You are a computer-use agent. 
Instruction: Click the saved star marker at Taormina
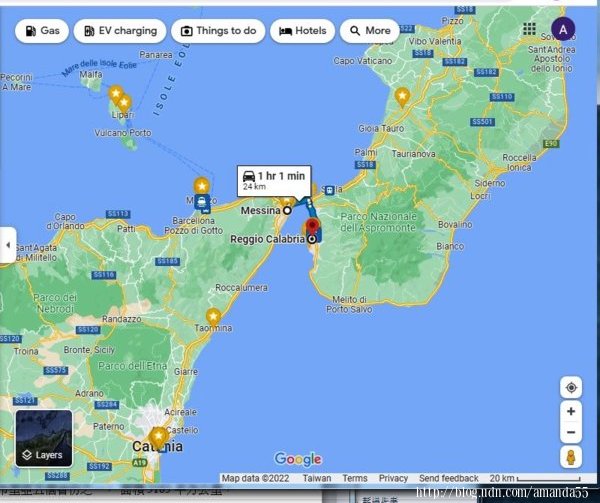click(x=213, y=316)
